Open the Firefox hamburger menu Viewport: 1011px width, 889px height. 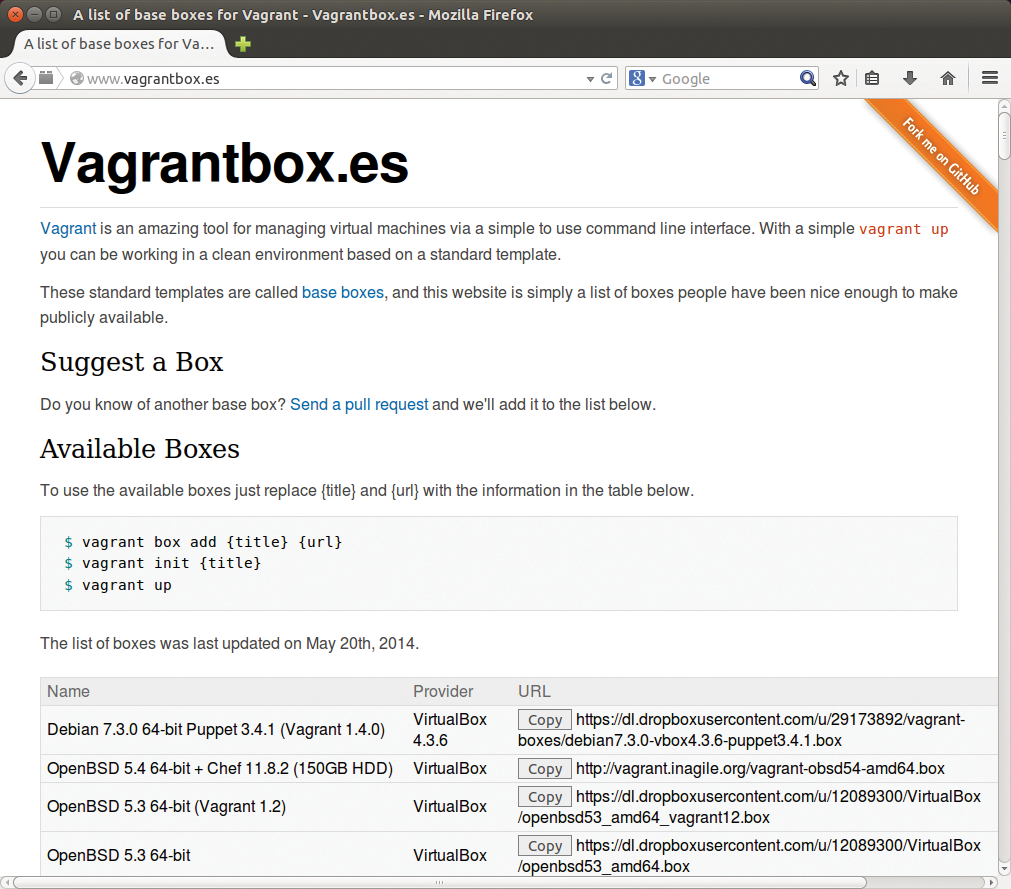(989, 78)
